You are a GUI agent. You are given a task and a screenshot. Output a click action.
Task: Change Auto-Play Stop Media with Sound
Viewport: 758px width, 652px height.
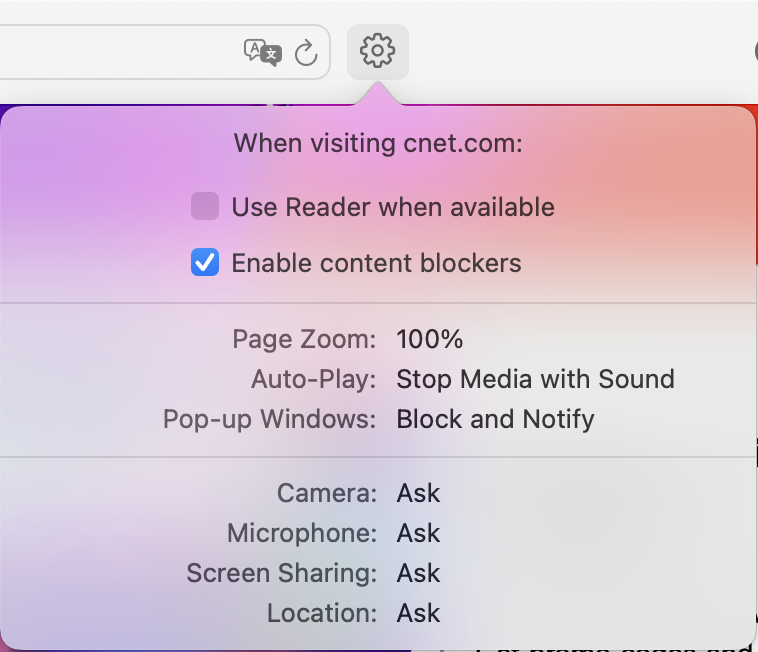535,379
